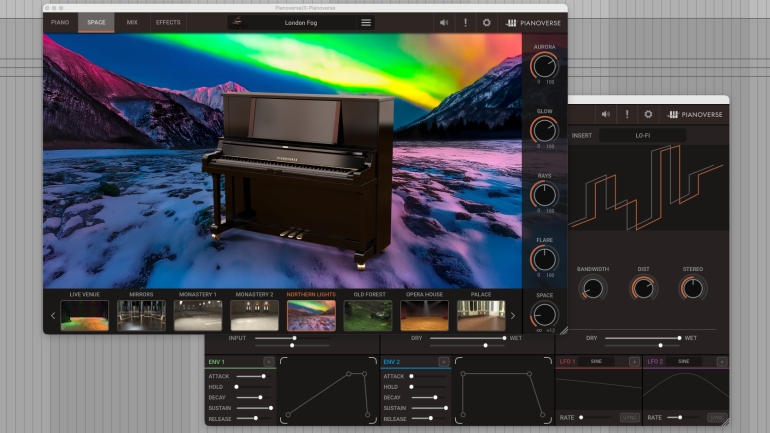Viewport: 770px width, 433px height.
Task: Mute audio with front window speaker icon
Action: pos(444,23)
